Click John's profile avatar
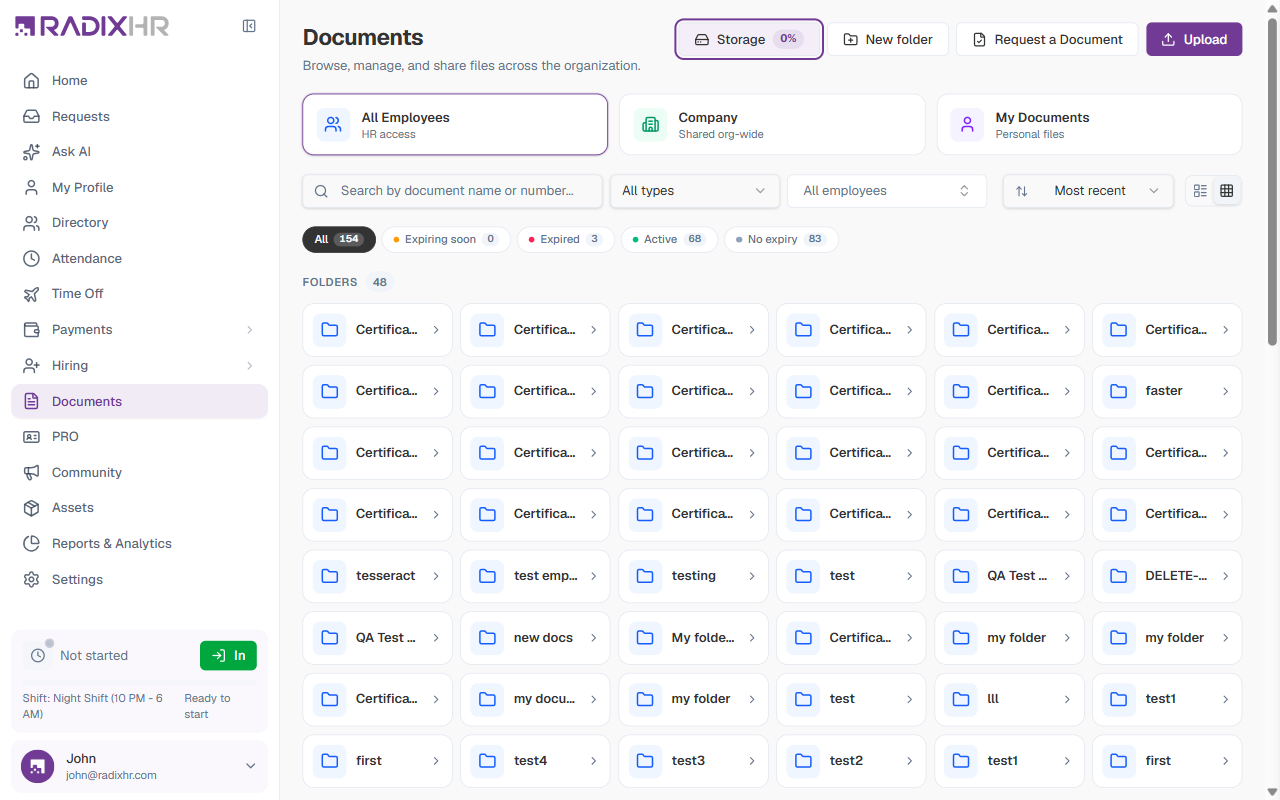Screen dimensions: 1280x800 (38, 766)
